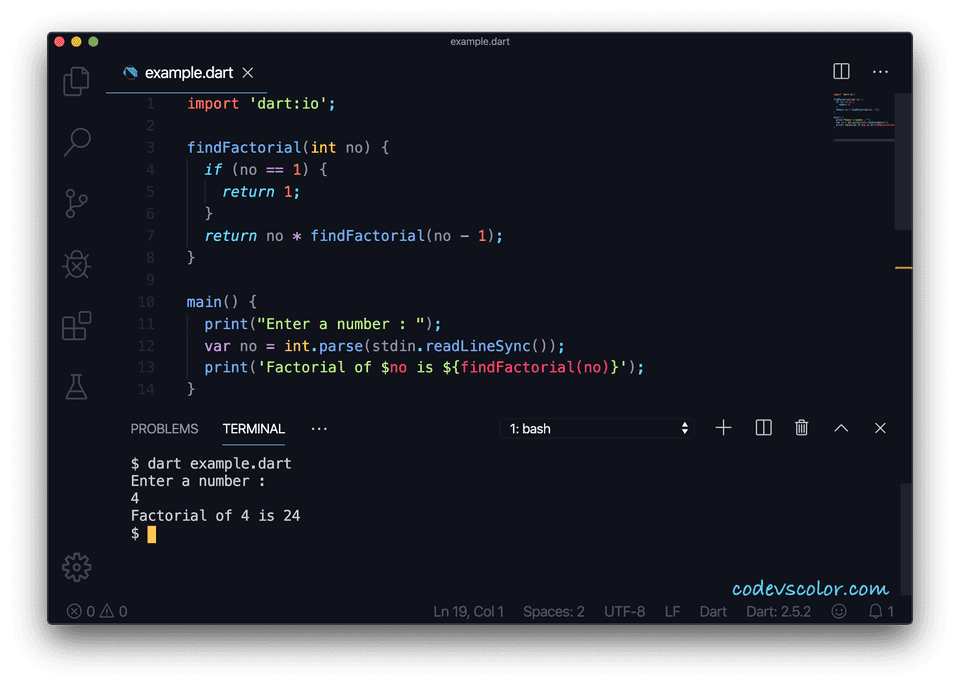This screenshot has height=687, width=960.
Task: Maximize the panel with the chevron up
Action: coord(840,428)
